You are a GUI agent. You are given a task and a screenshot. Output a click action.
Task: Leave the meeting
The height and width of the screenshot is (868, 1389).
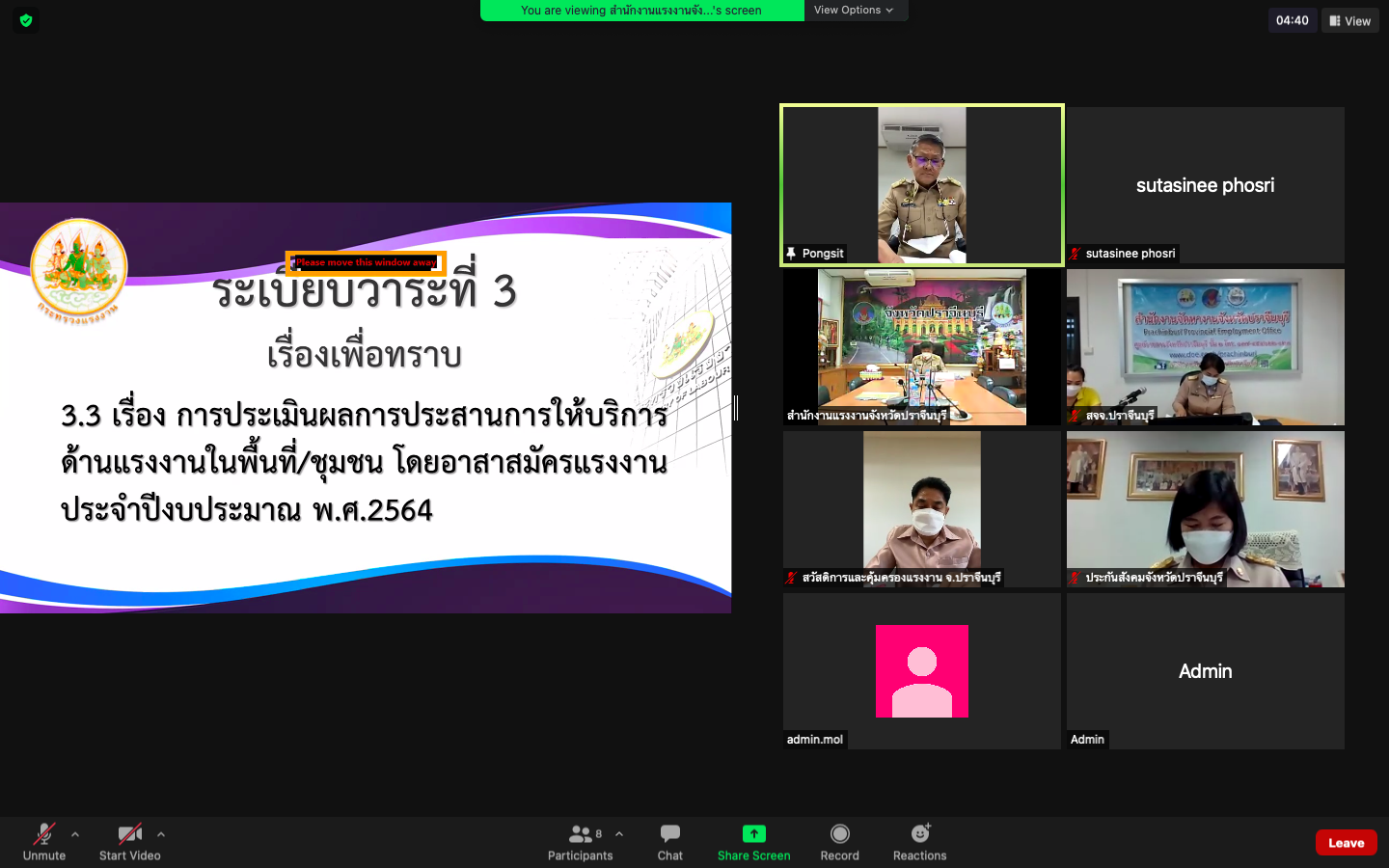click(x=1346, y=842)
